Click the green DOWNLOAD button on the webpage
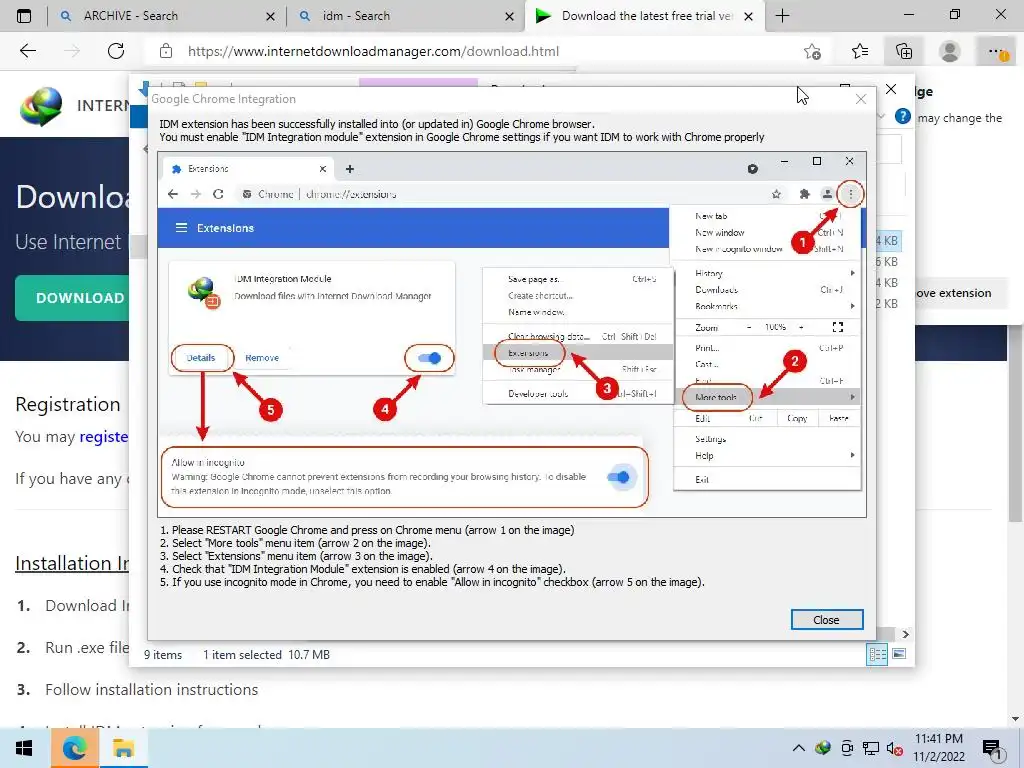The height and width of the screenshot is (768, 1024). (72, 298)
